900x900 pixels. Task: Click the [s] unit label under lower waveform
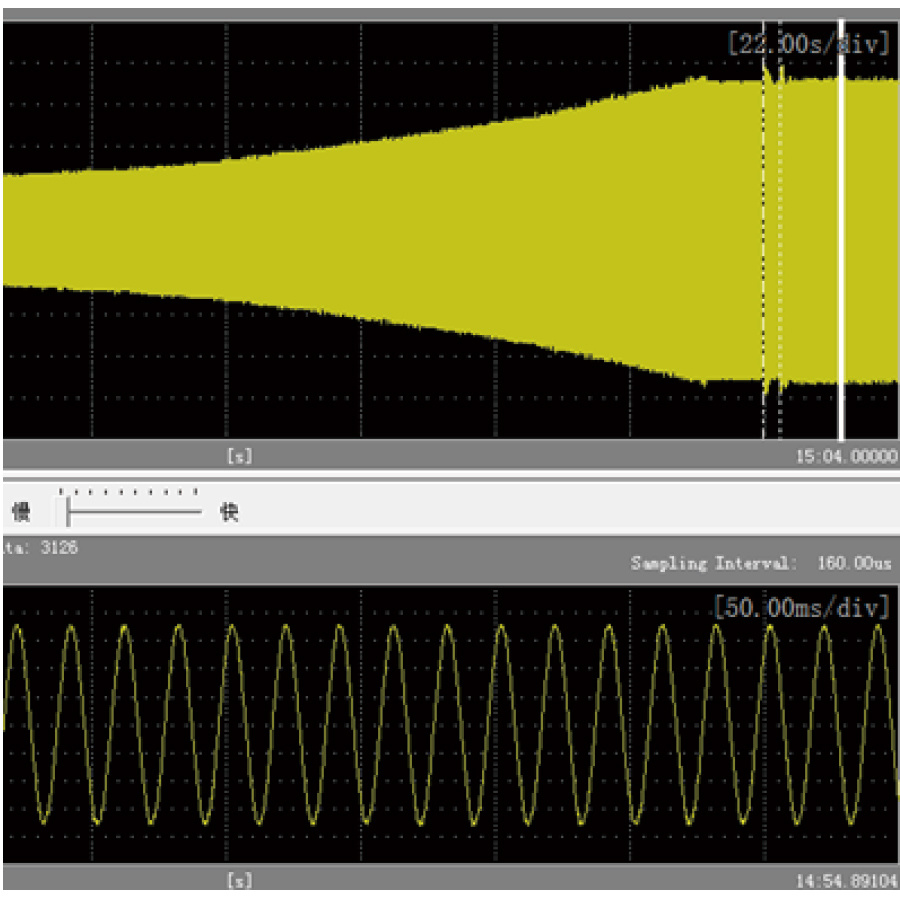(x=239, y=881)
